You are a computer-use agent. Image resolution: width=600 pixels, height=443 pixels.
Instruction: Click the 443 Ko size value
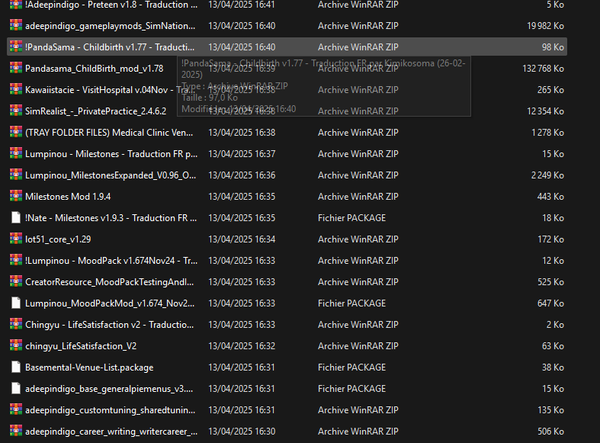[551, 197]
